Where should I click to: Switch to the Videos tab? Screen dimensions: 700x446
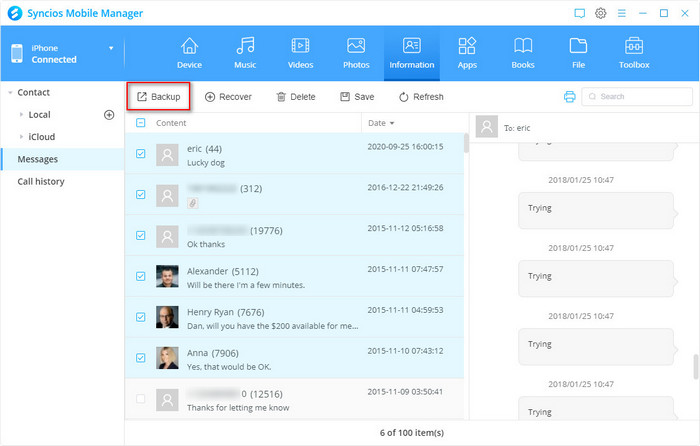click(x=300, y=53)
